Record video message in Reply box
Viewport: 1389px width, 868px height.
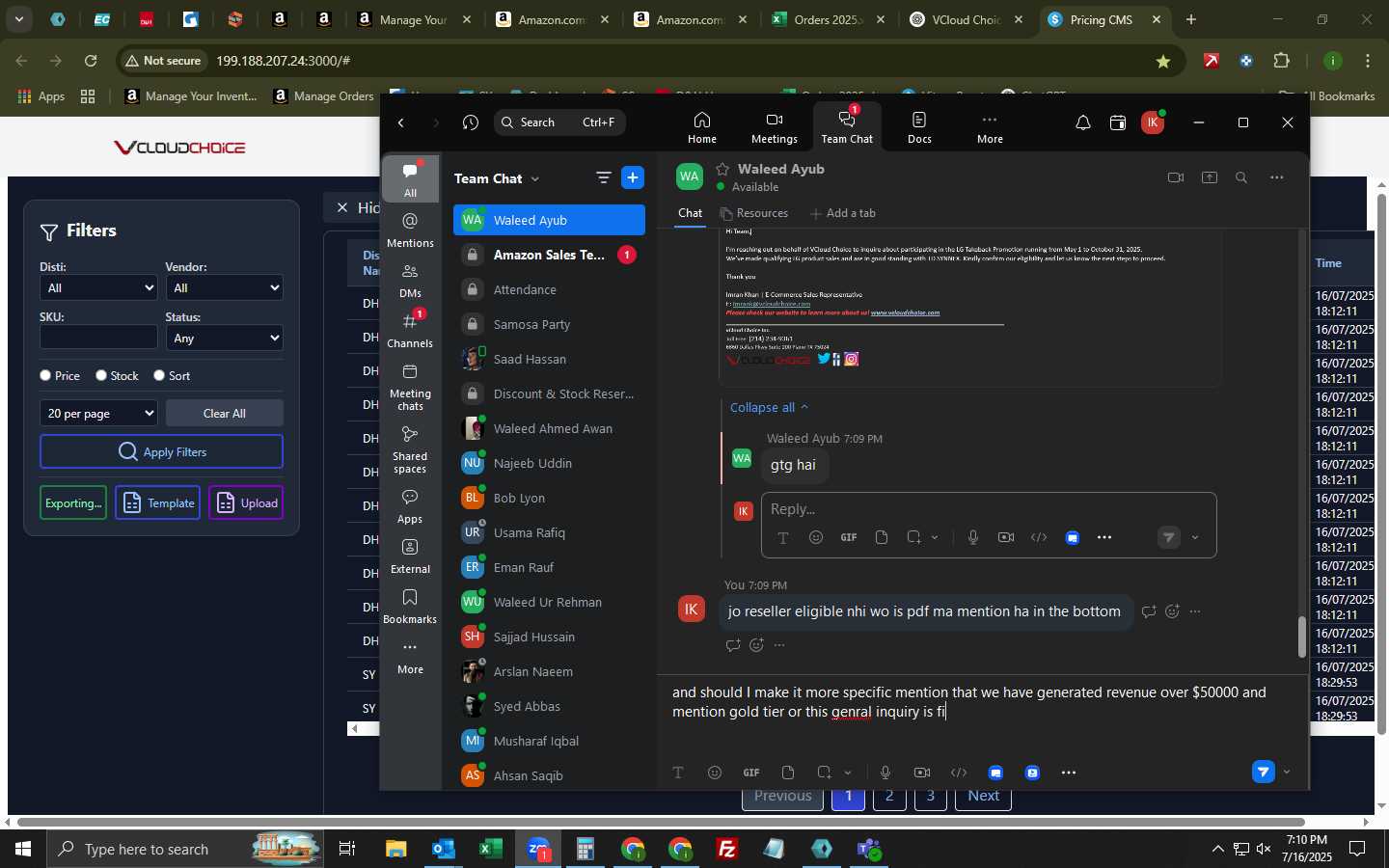click(1006, 537)
